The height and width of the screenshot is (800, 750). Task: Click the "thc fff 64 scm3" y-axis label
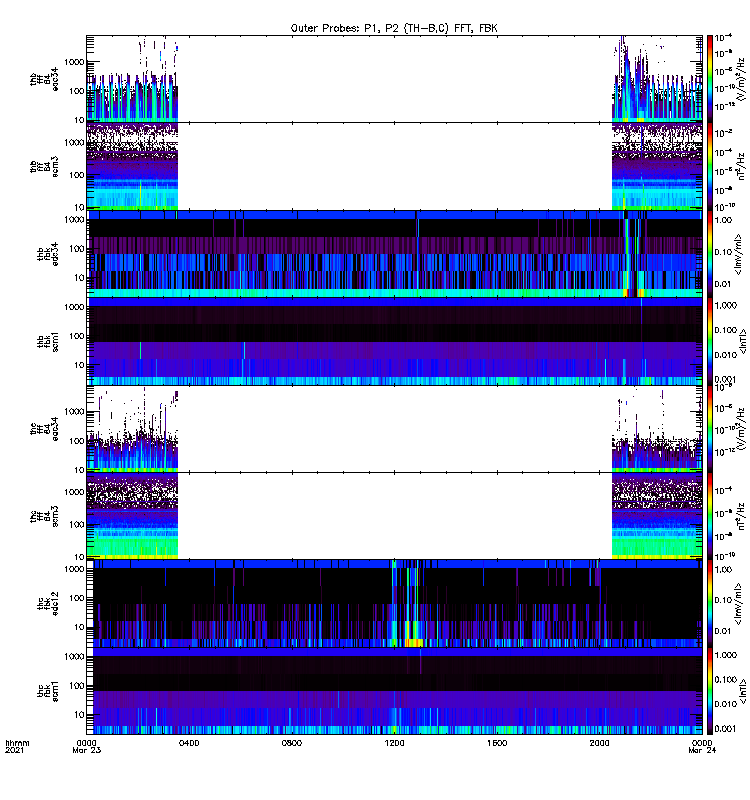pyautogui.click(x=44, y=516)
